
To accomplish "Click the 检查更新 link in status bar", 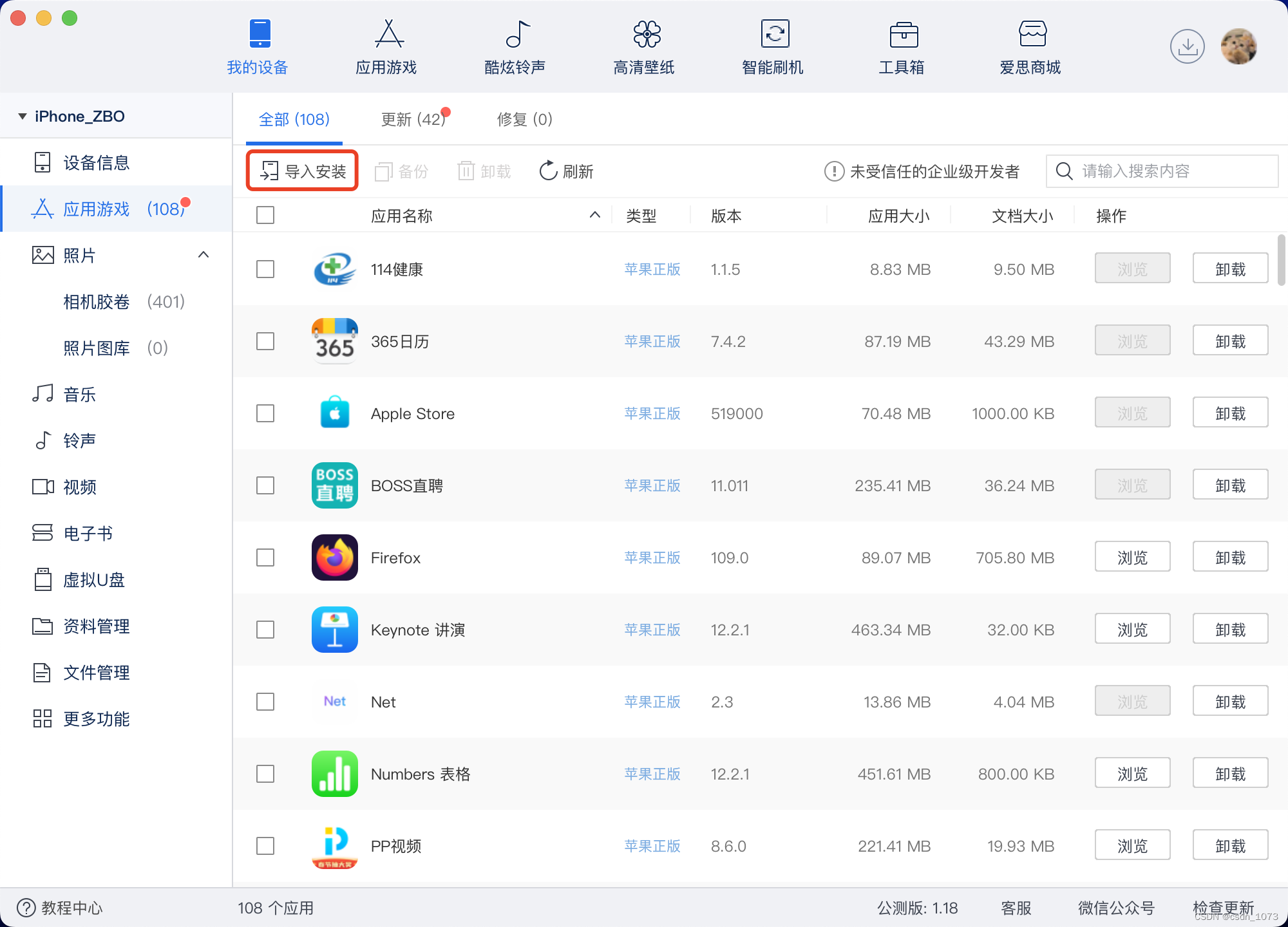I will (x=1223, y=908).
